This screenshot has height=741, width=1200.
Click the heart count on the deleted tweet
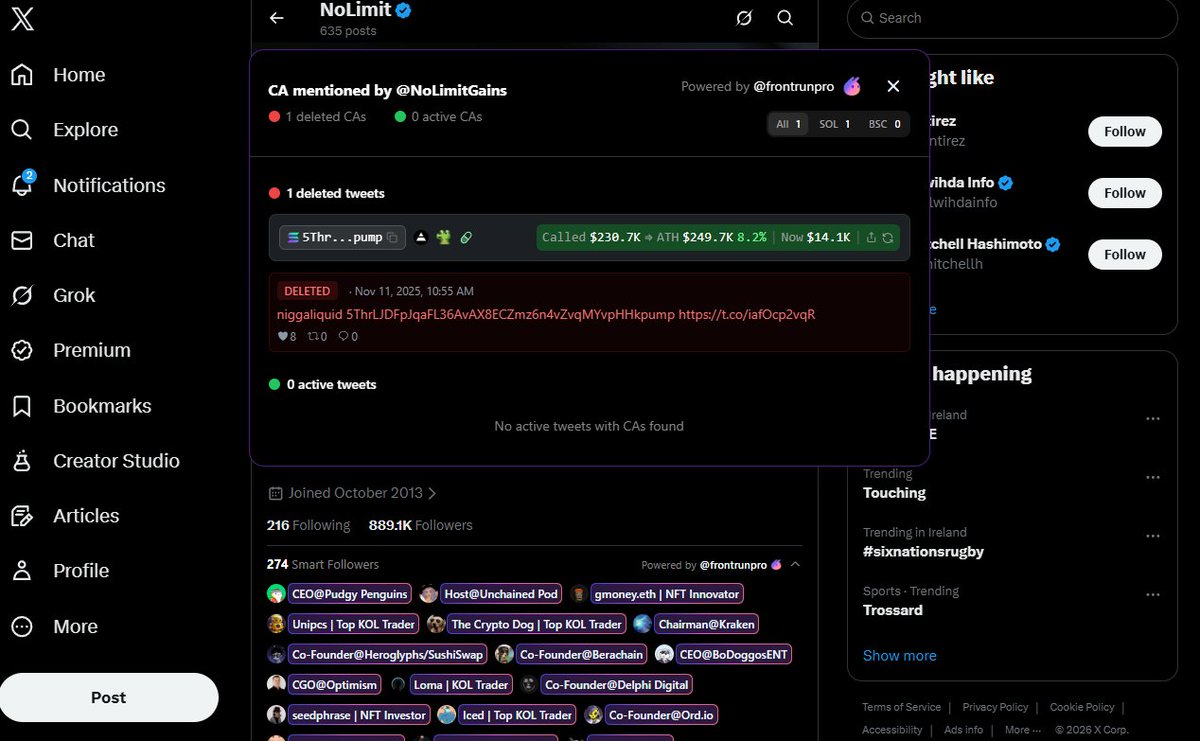(x=286, y=337)
